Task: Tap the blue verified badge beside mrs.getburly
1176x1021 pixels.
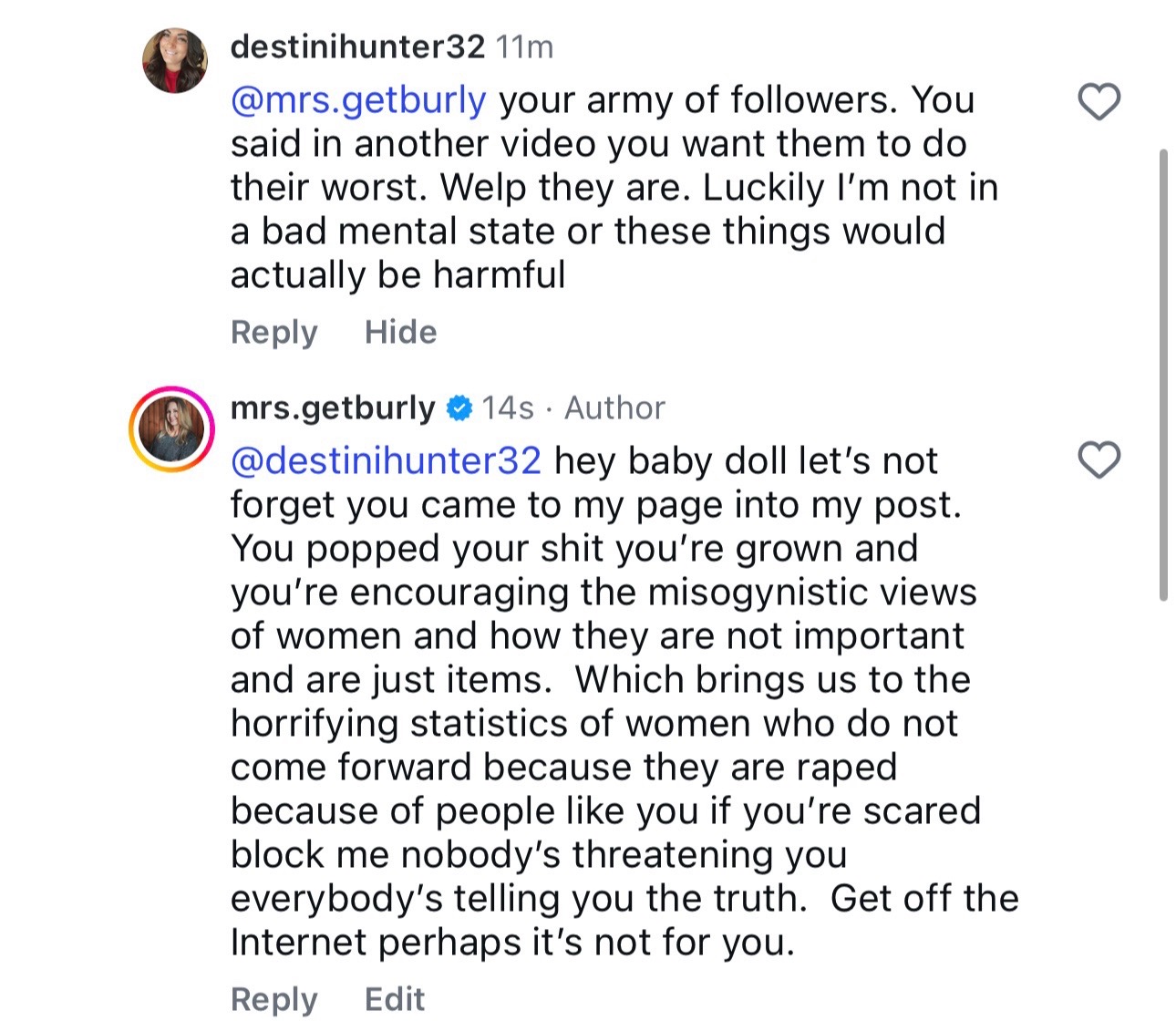Action: click(x=459, y=408)
